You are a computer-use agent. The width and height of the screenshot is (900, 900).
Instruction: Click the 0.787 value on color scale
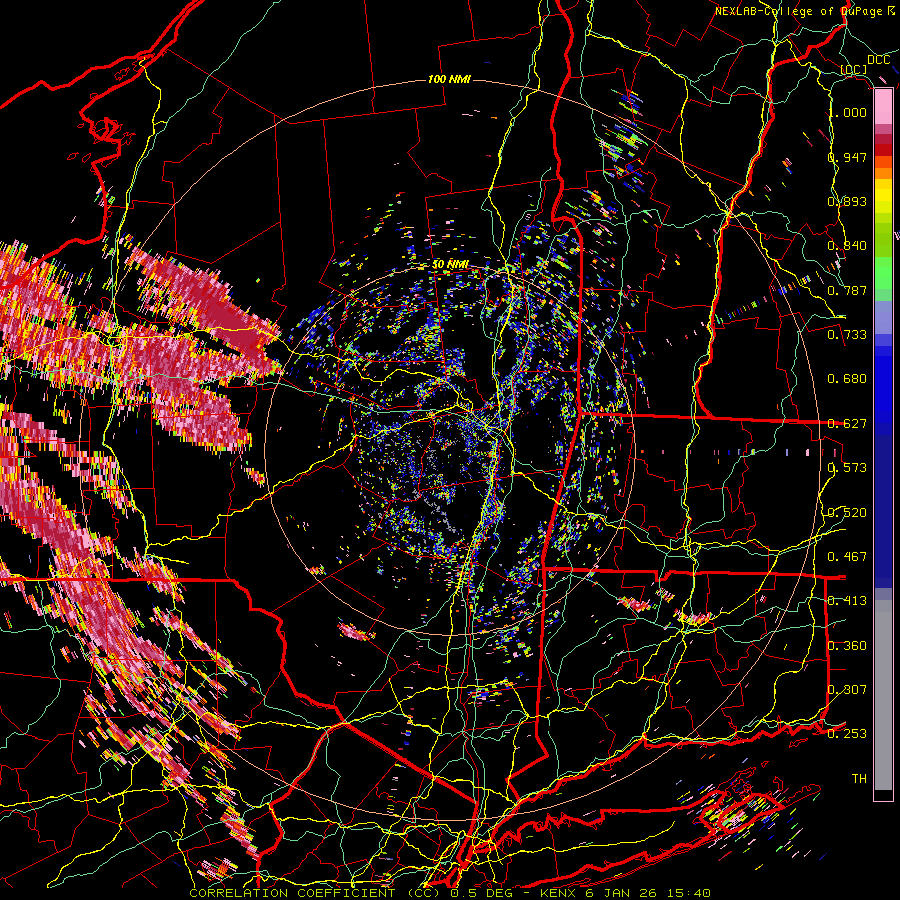coord(847,290)
